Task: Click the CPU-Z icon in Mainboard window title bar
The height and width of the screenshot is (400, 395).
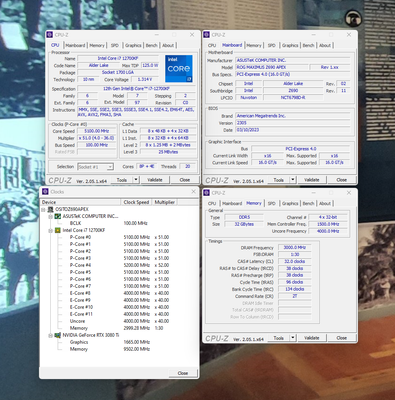Action: [207, 35]
